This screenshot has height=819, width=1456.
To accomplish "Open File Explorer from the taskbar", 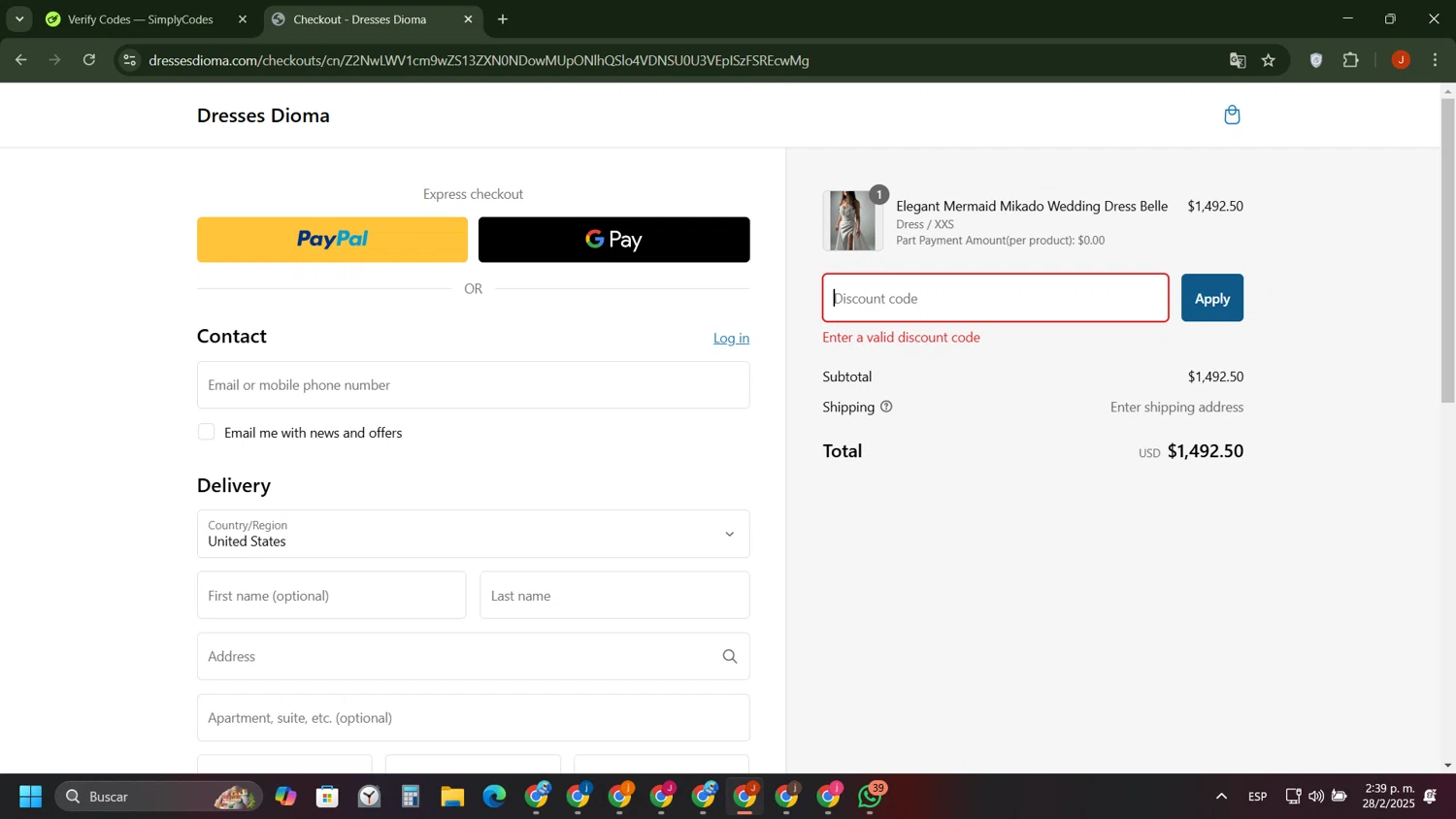I will [x=452, y=797].
